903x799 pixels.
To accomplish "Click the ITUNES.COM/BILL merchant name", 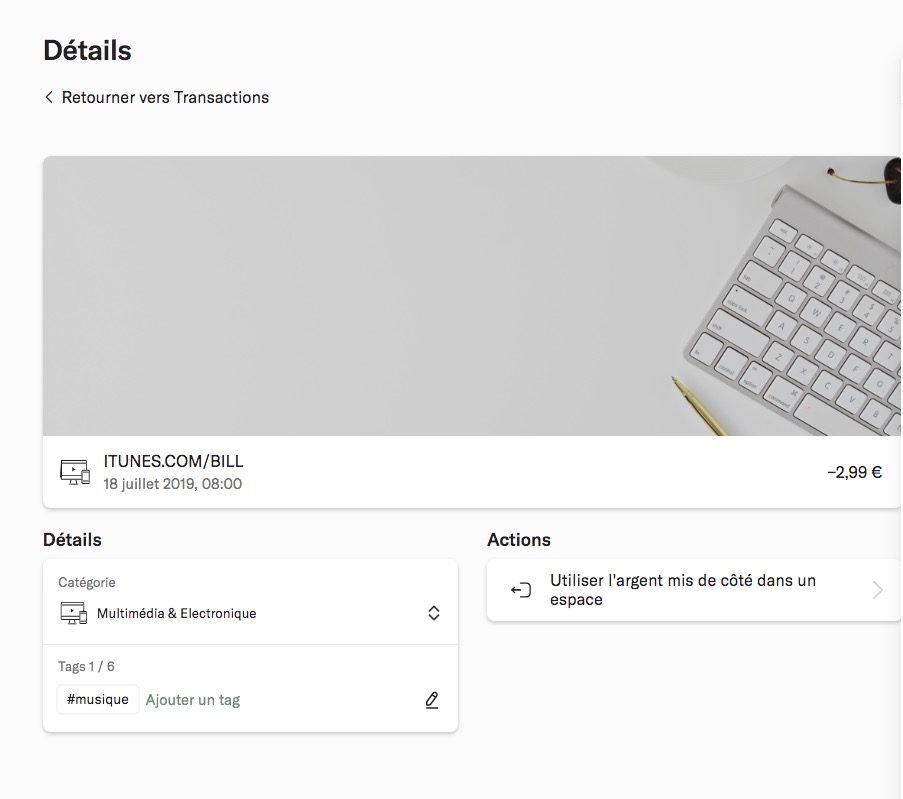I will (x=174, y=462).
